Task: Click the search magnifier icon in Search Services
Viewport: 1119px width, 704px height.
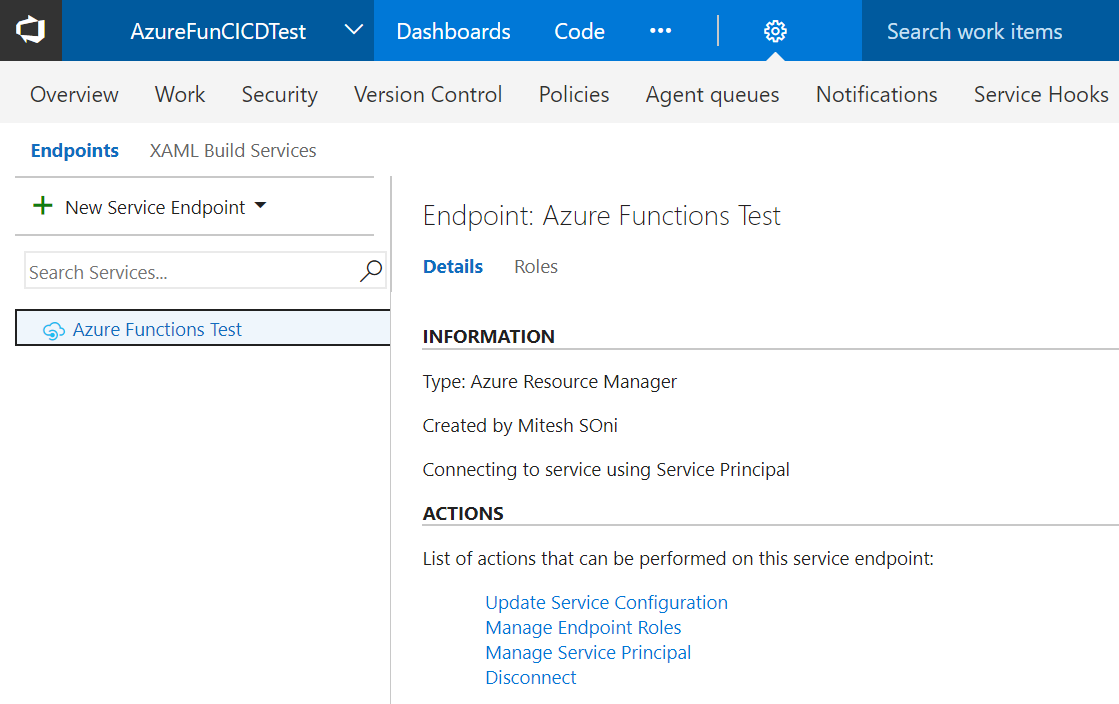Action: coord(371,271)
